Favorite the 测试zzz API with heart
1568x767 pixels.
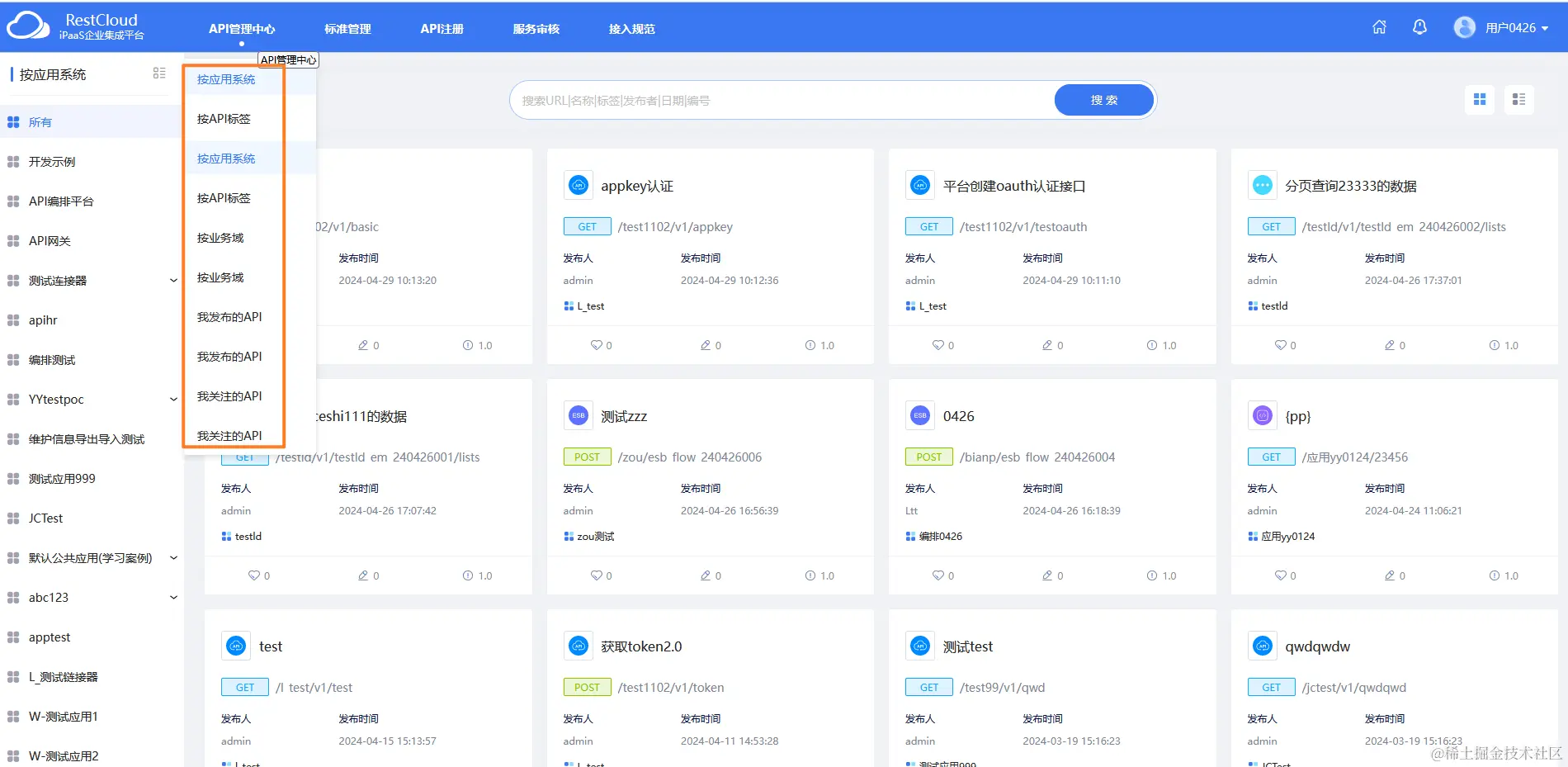(x=597, y=575)
